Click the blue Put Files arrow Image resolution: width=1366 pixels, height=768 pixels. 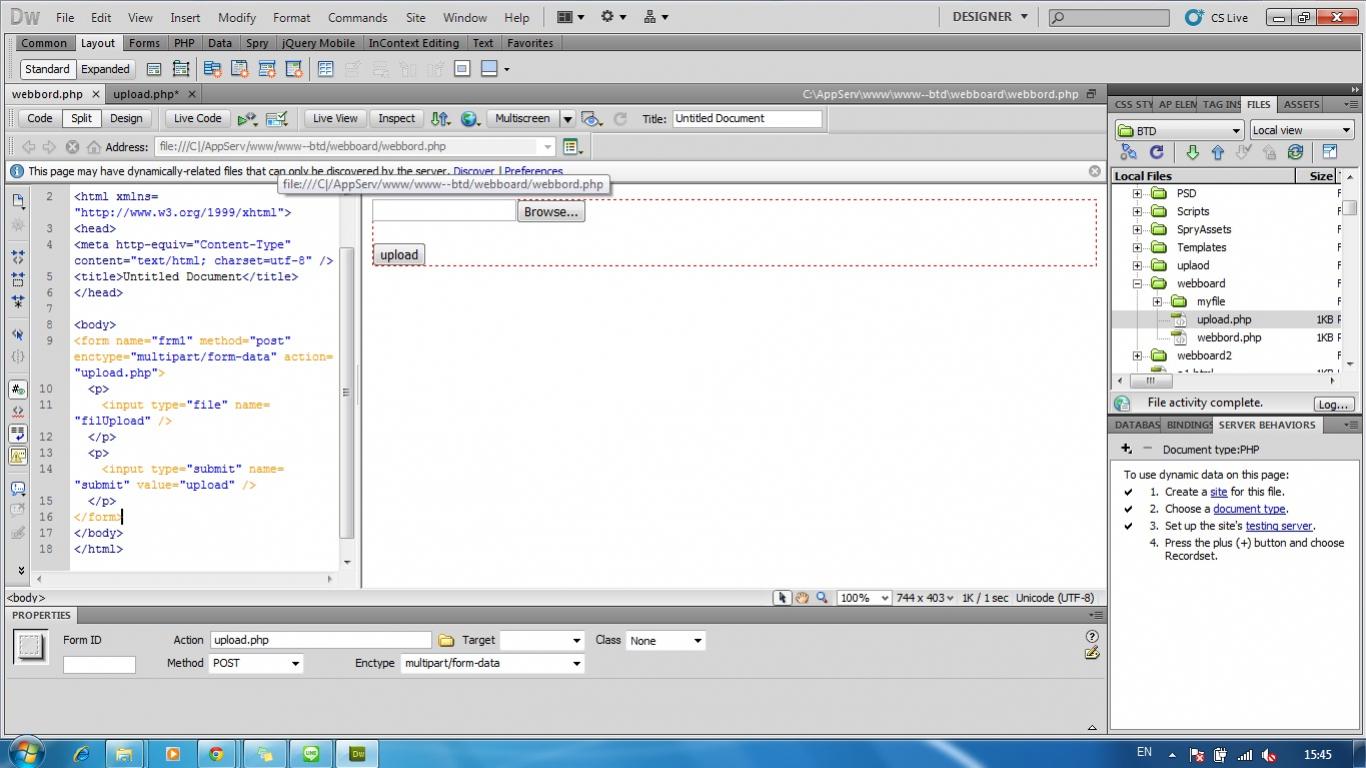point(1217,152)
